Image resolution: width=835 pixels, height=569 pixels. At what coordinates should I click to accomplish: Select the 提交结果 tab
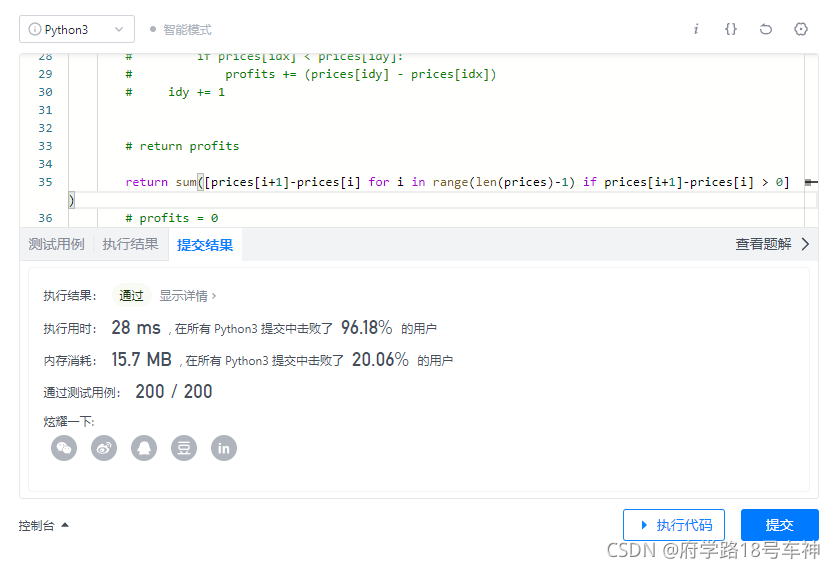pos(205,245)
